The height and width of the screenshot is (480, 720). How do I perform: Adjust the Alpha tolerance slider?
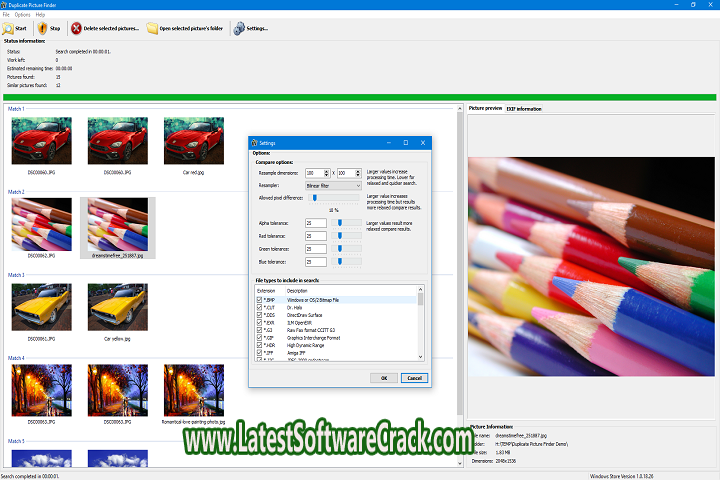coord(340,223)
